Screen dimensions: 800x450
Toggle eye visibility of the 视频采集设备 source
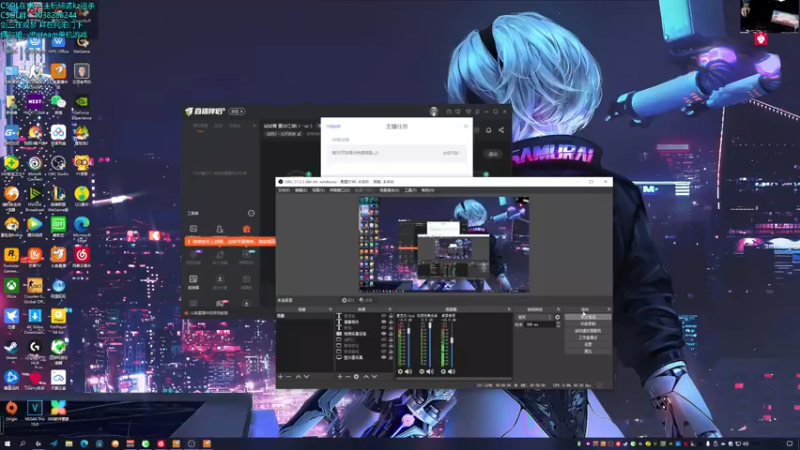(384, 334)
